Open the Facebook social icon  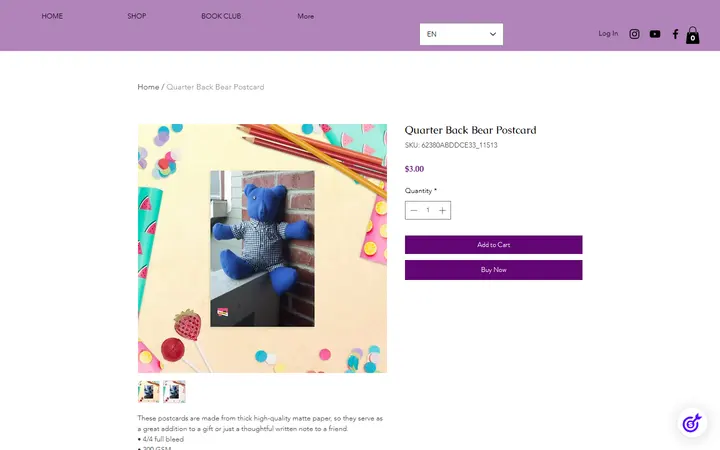(675, 34)
